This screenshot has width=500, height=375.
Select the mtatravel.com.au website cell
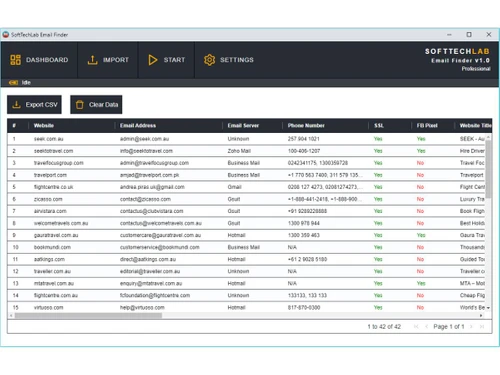pyautogui.click(x=54, y=283)
